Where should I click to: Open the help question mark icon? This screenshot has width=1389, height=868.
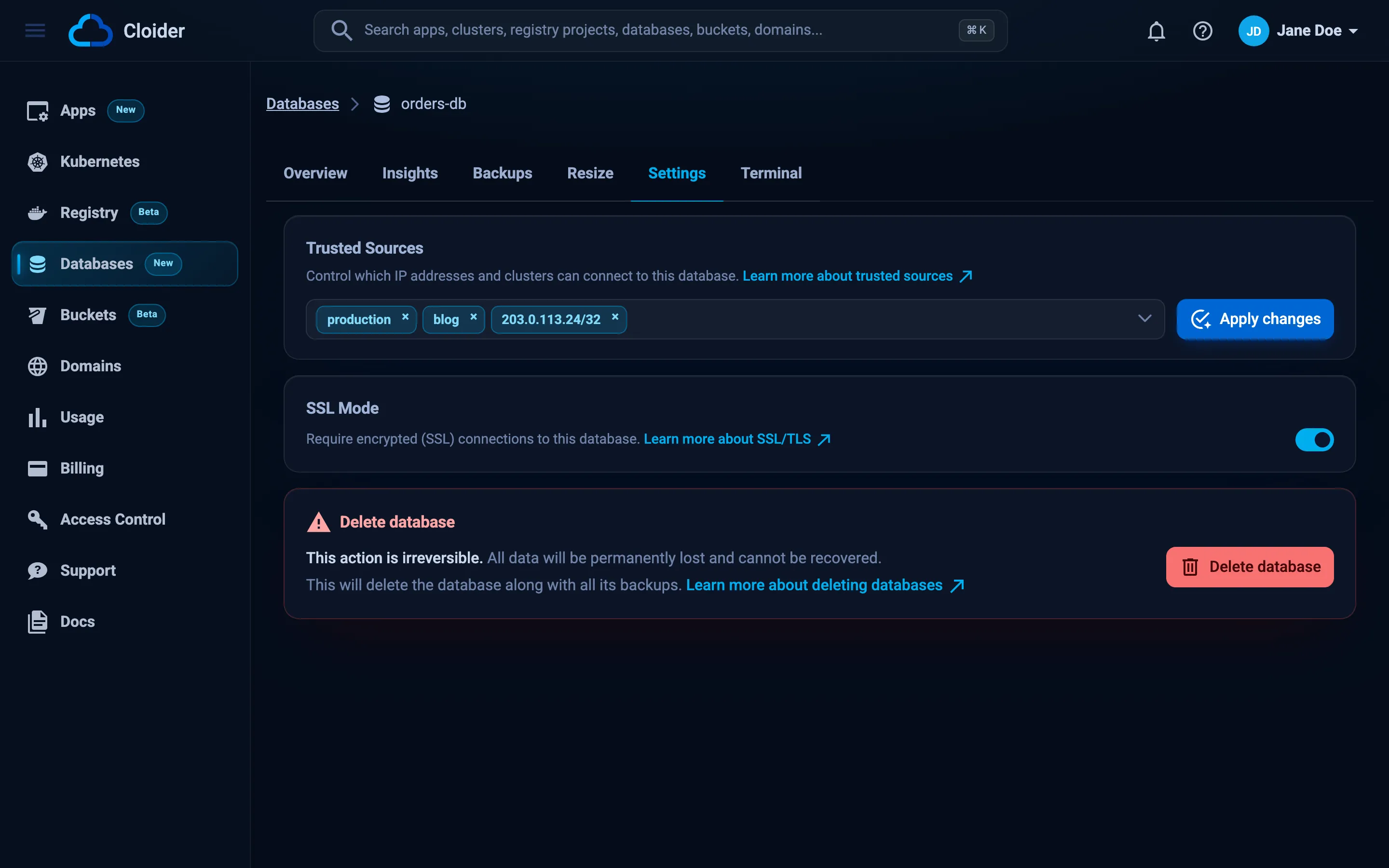tap(1202, 31)
